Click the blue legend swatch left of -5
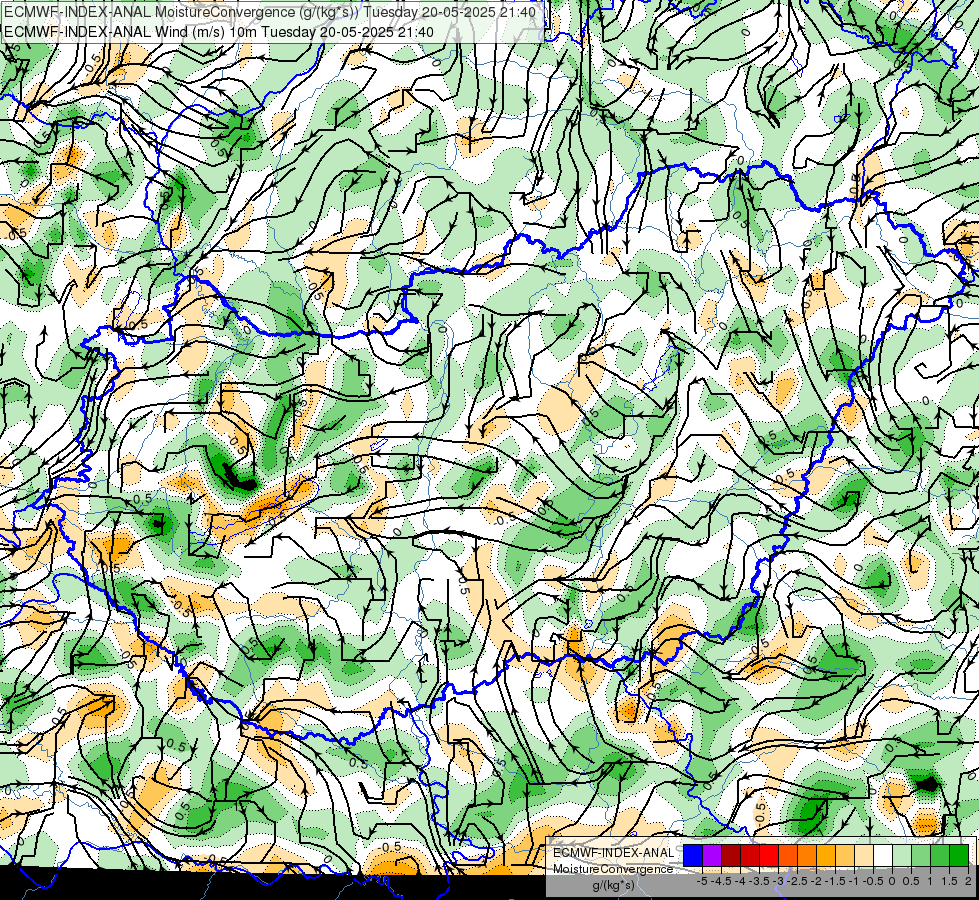 coord(693,856)
